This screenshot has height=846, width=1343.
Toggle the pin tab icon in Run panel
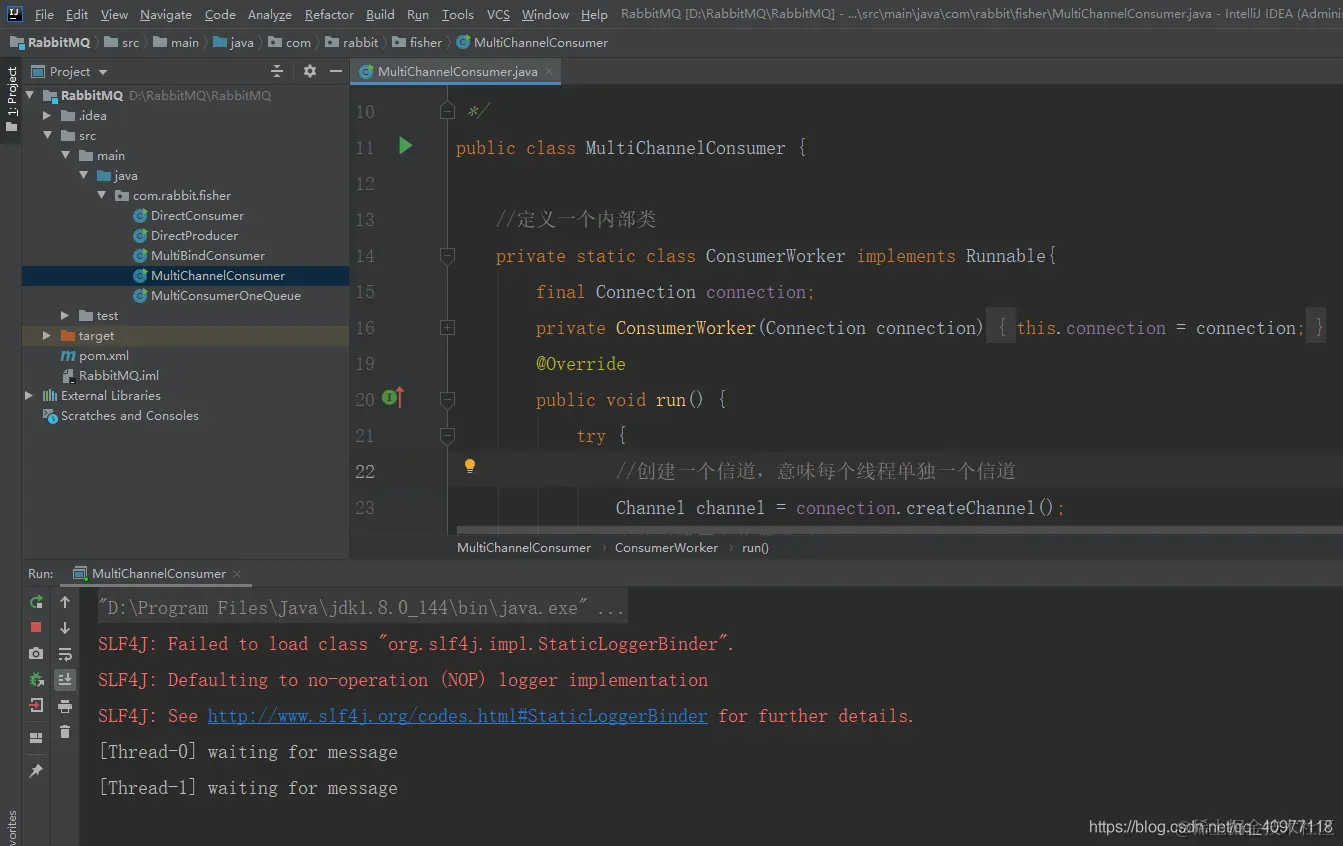(36, 771)
